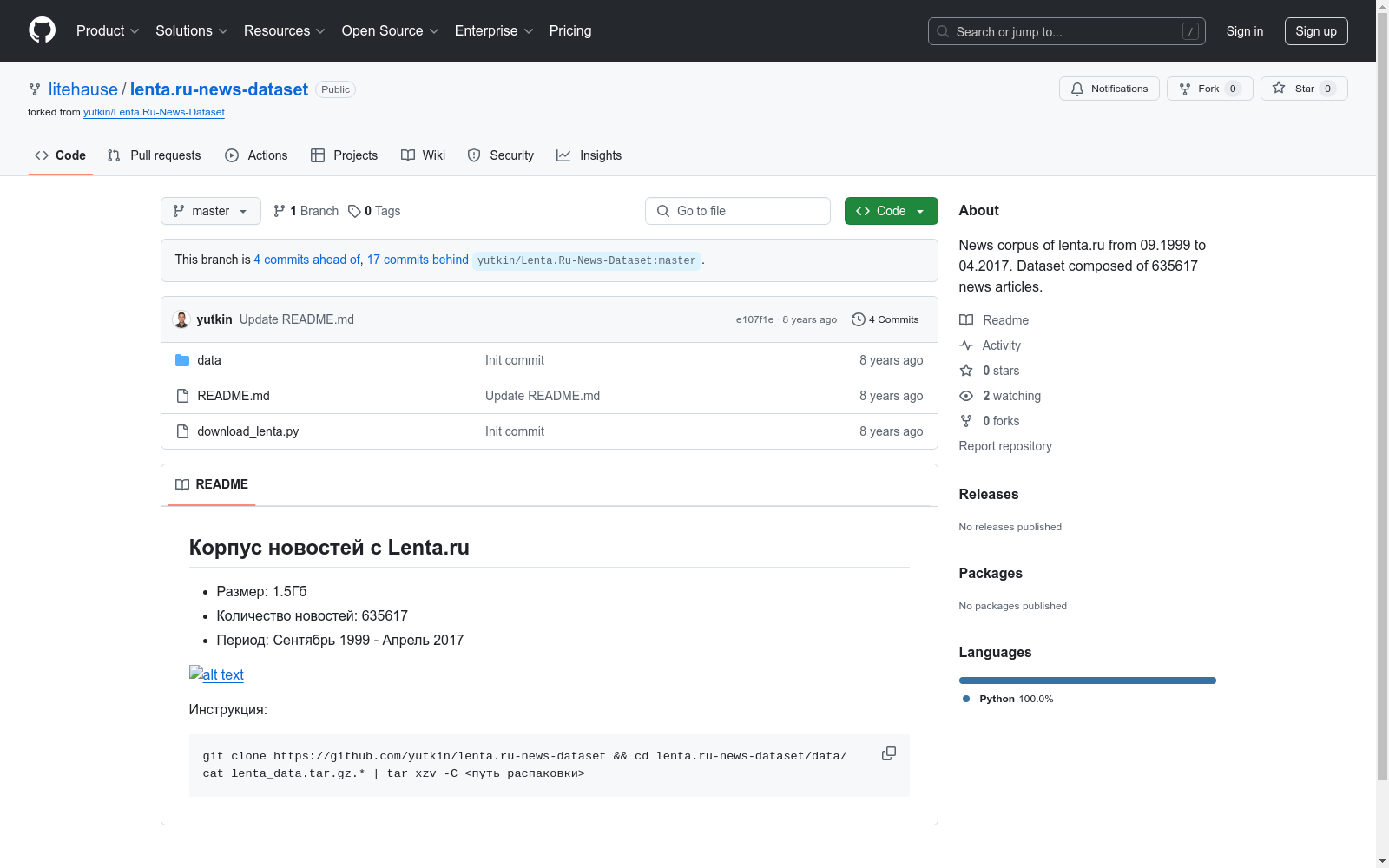
Task: Switch to the Code tab
Action: pos(61,155)
